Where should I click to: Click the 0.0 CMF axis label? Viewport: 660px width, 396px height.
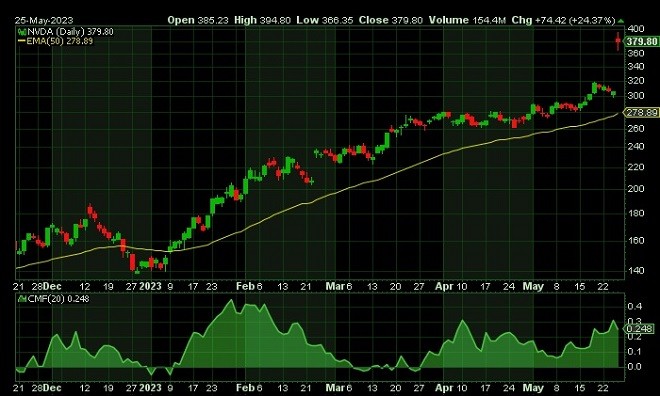point(635,367)
